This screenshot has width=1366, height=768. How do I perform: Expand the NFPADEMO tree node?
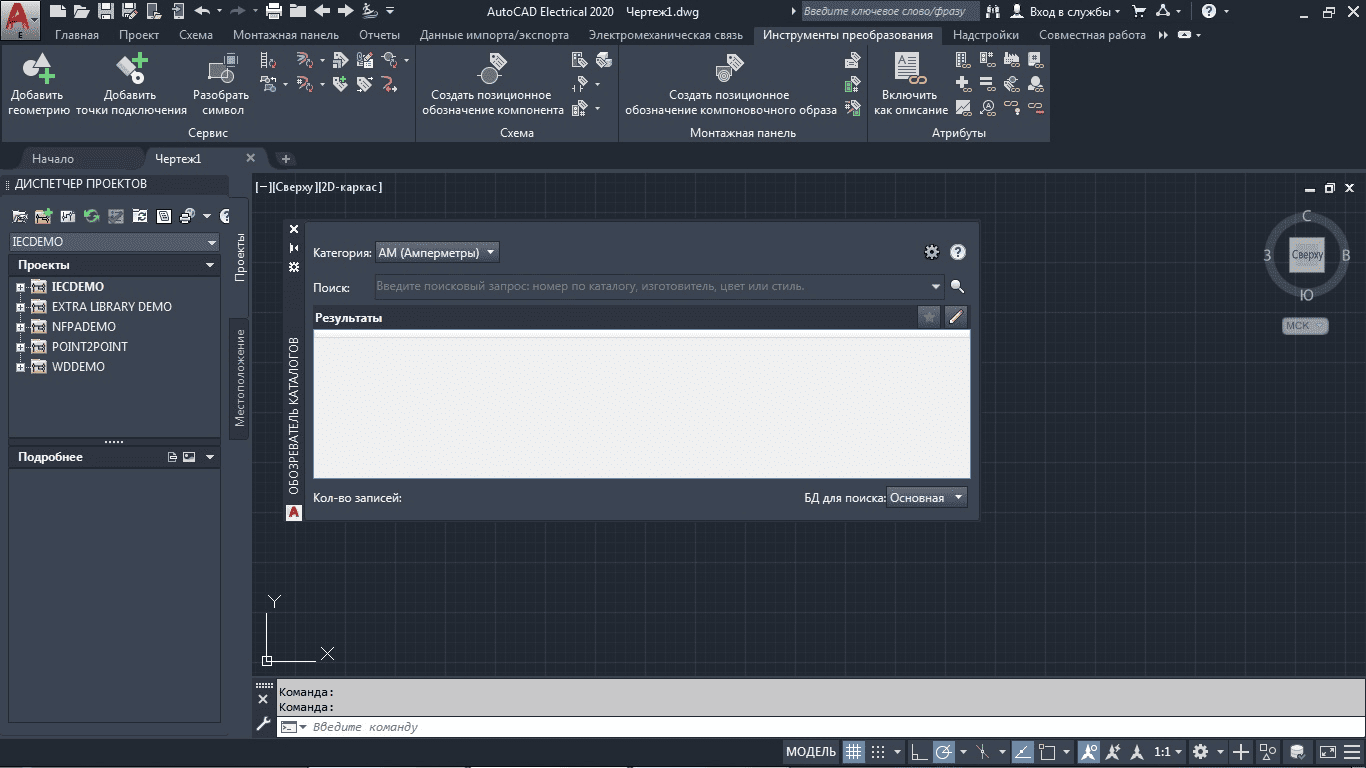pos(19,327)
